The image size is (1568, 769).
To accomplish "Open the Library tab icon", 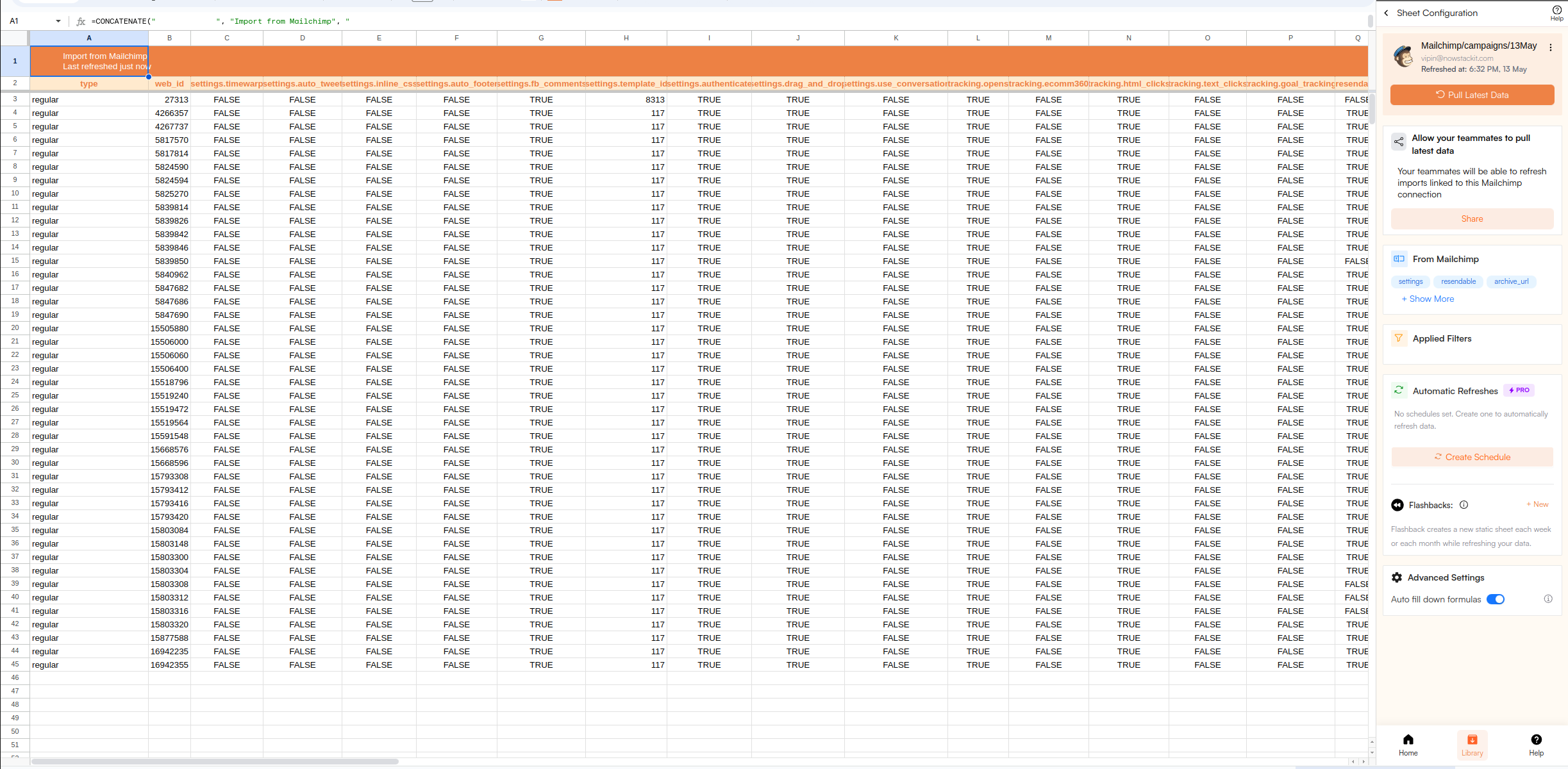I will [x=1472, y=740].
